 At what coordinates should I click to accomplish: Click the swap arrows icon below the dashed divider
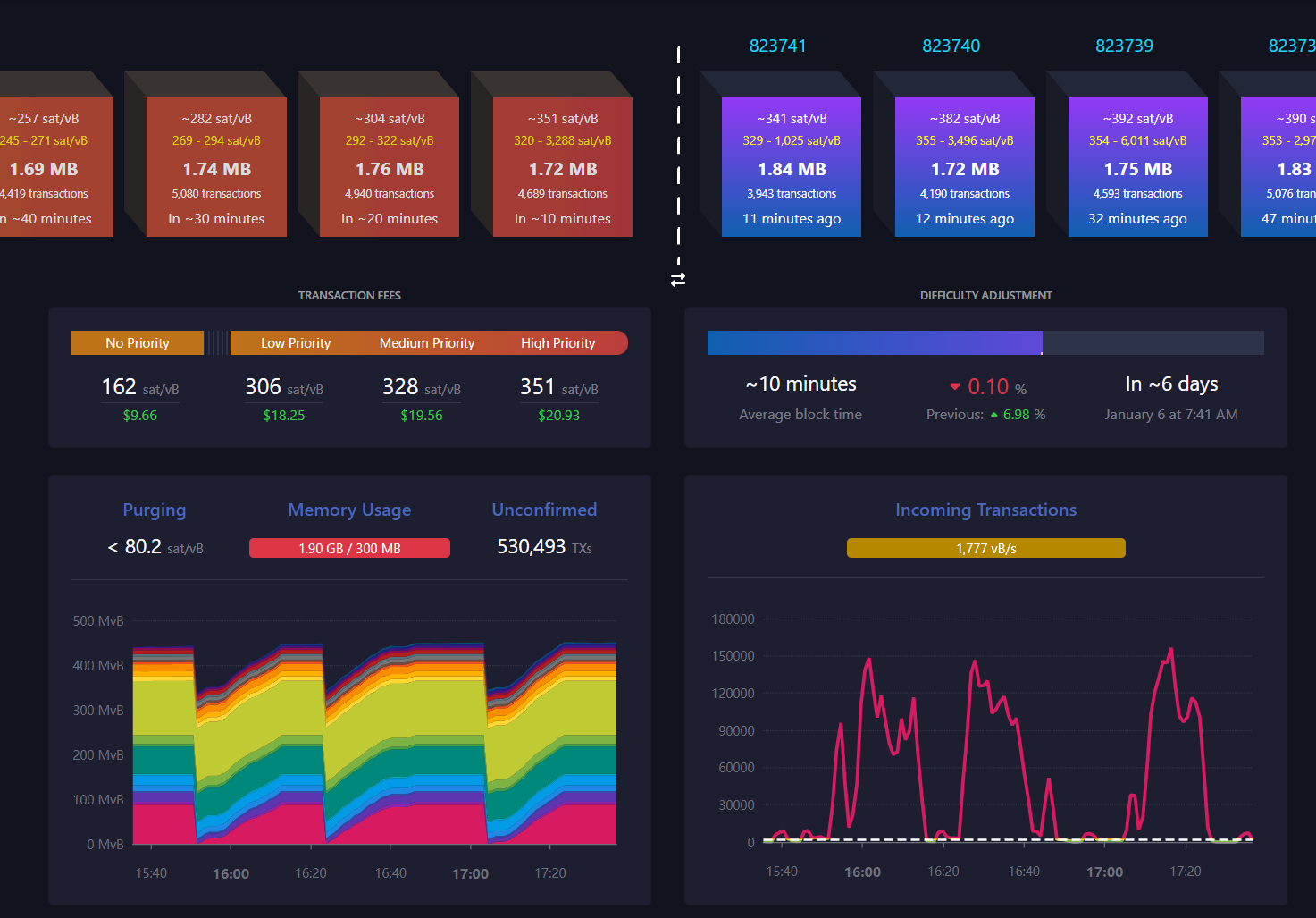click(678, 280)
